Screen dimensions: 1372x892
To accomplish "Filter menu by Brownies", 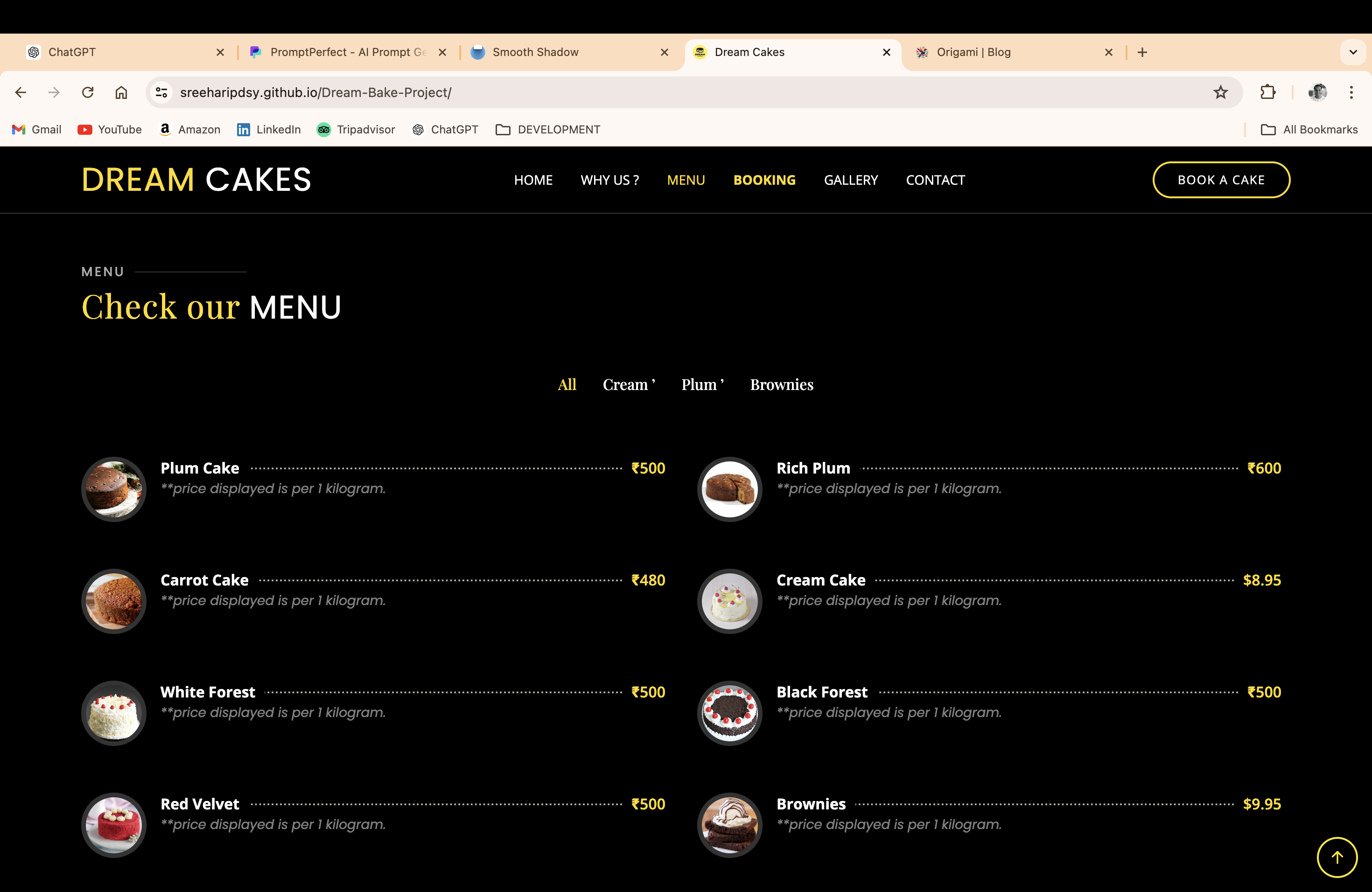I will [x=781, y=385].
